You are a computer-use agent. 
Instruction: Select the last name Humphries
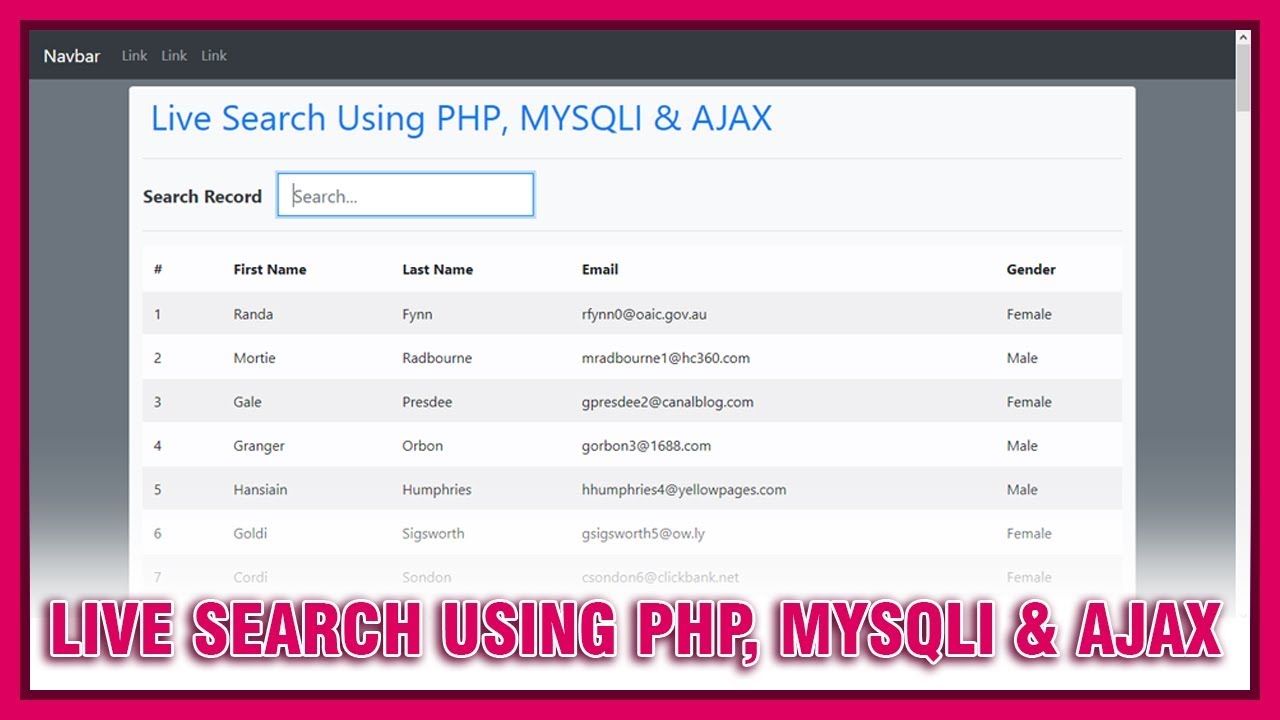coord(437,490)
